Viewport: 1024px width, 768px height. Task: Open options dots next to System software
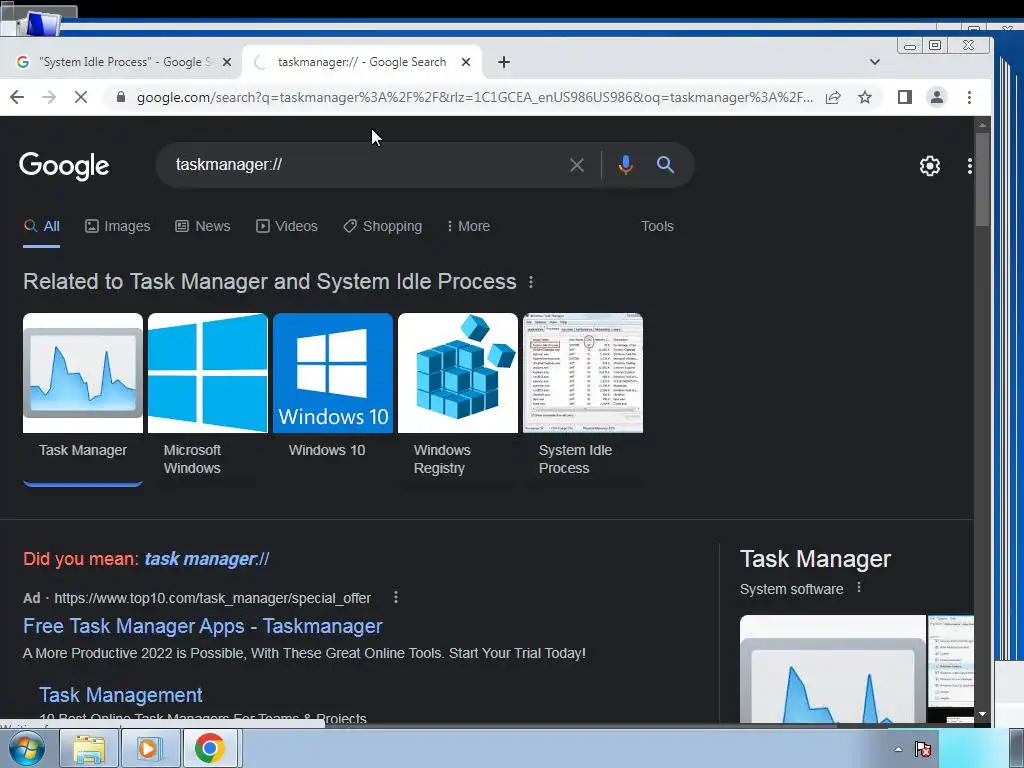859,588
